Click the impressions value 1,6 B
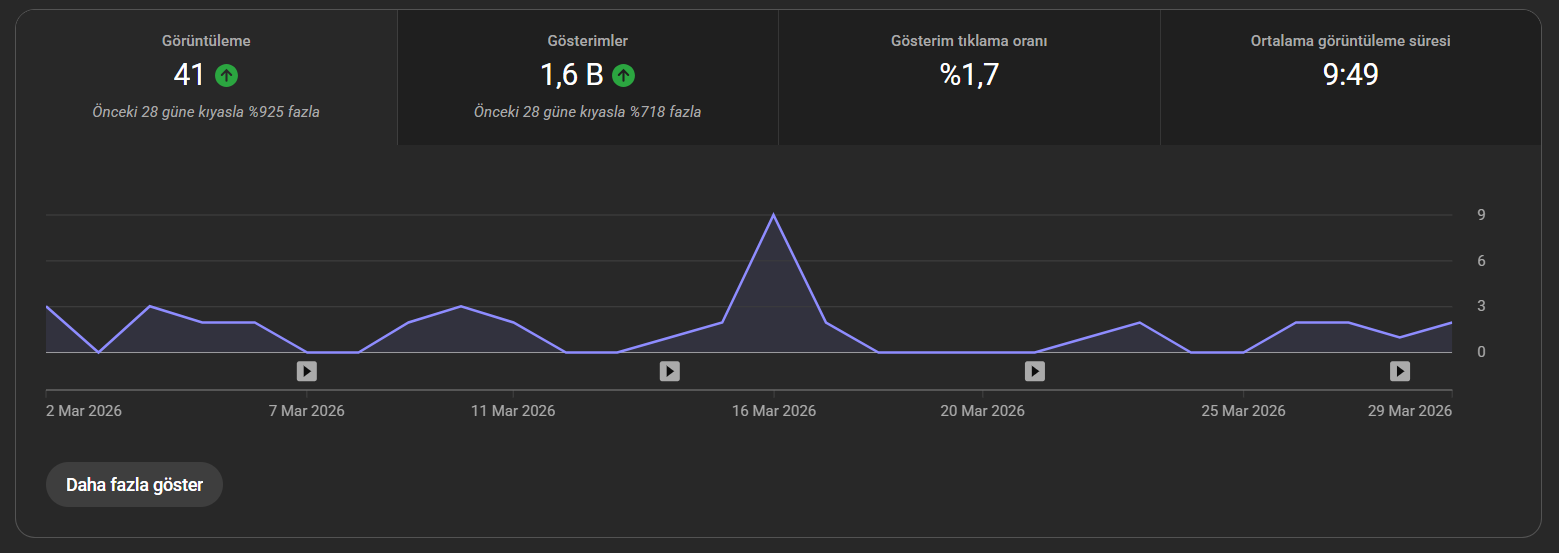Image resolution: width=1559 pixels, height=553 pixels. 572,75
